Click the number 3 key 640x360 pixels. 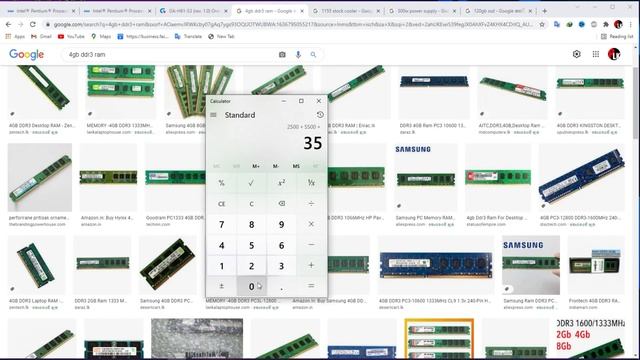281,266
